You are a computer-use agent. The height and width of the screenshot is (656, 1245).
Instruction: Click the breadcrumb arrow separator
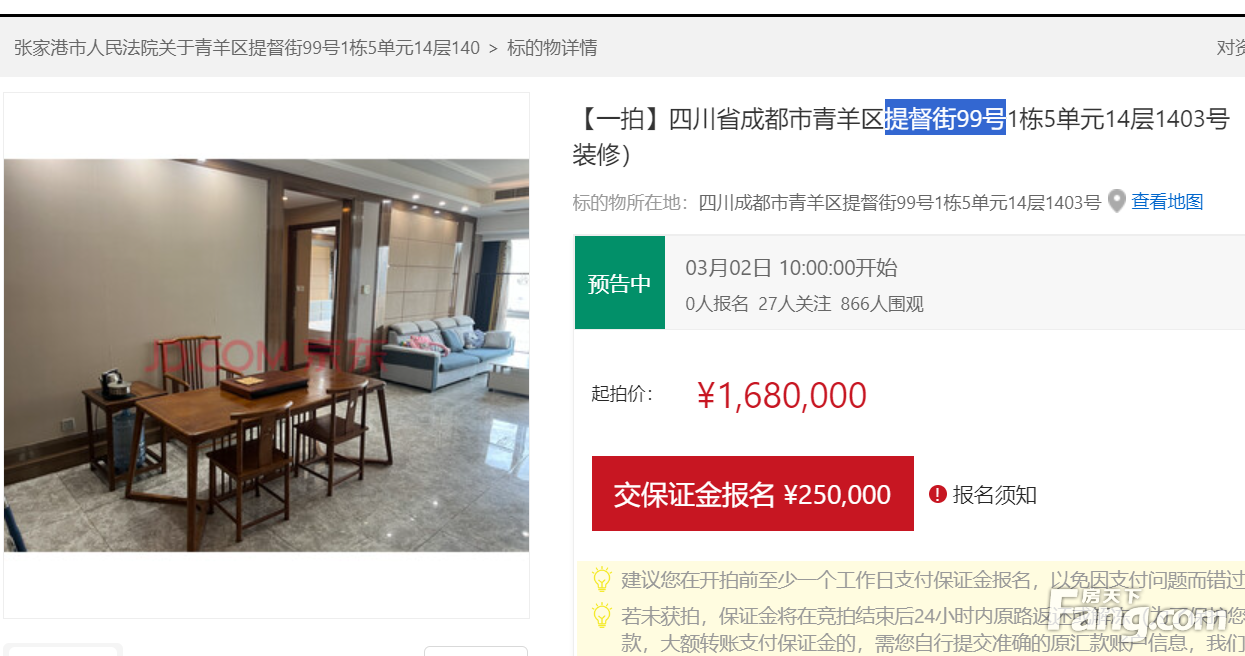click(493, 47)
